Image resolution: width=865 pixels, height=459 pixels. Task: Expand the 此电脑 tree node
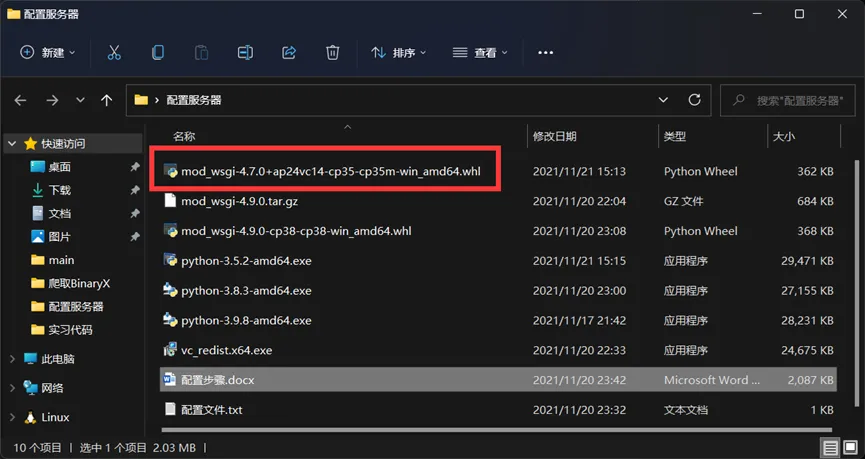click(x=12, y=359)
